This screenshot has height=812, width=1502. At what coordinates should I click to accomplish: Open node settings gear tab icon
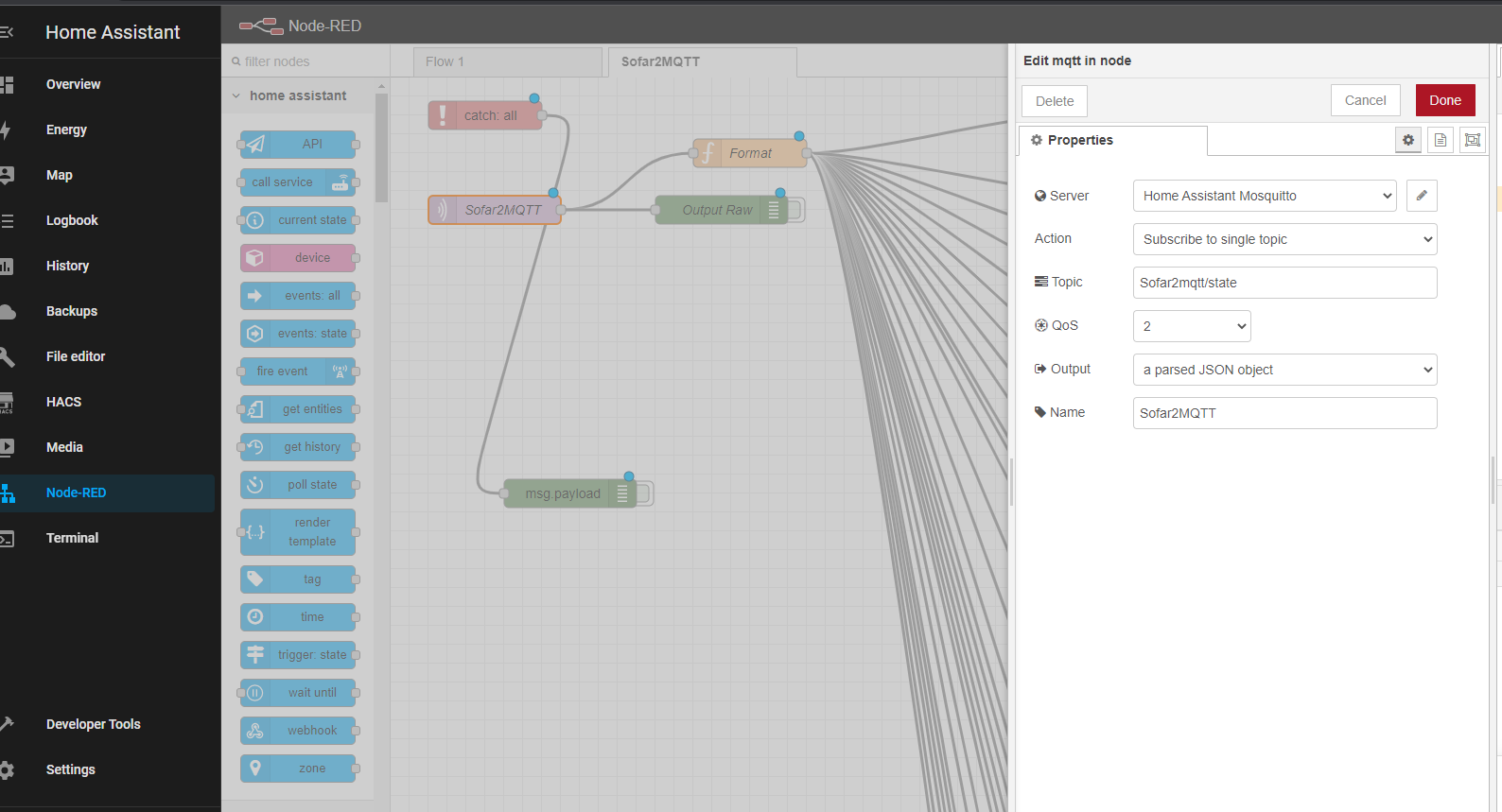(1408, 140)
